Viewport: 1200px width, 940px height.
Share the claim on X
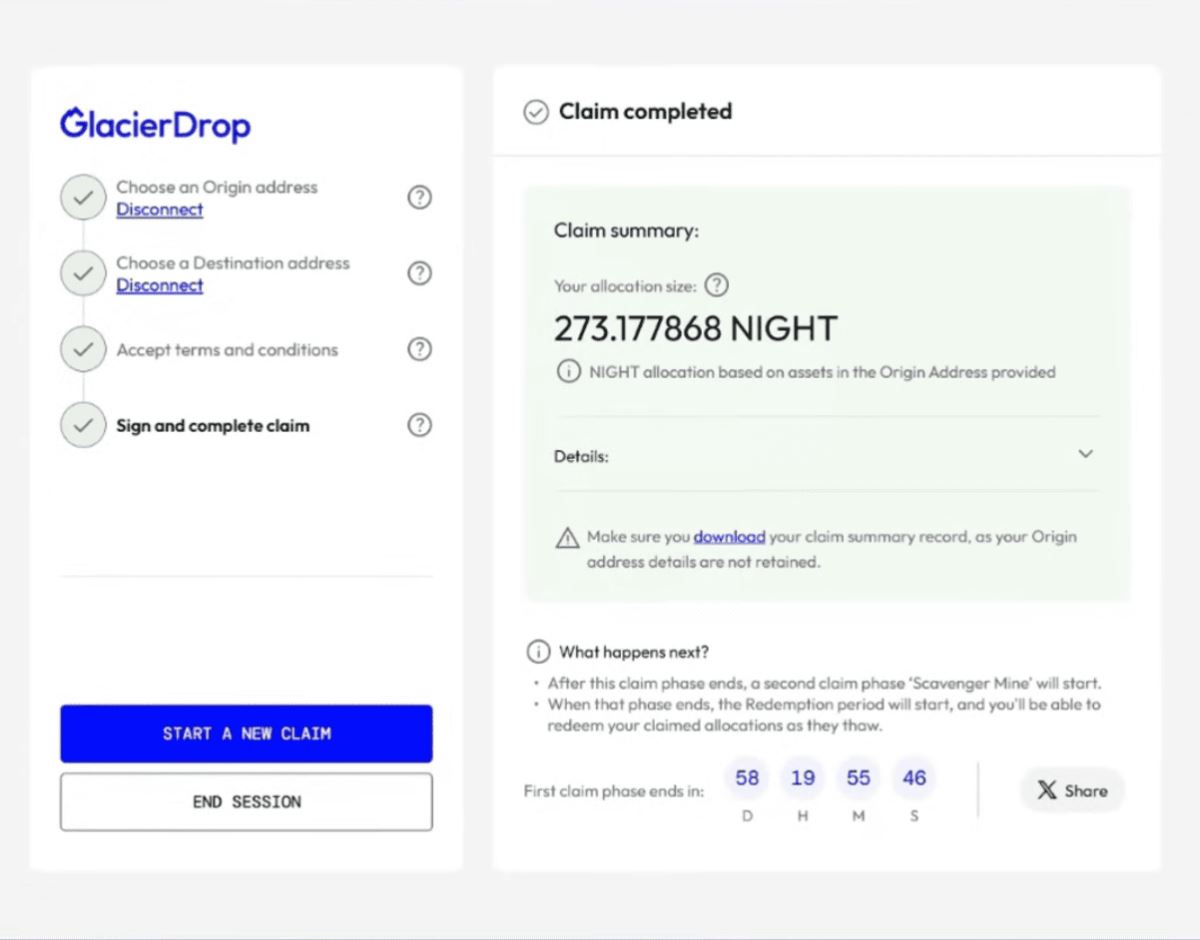1072,790
